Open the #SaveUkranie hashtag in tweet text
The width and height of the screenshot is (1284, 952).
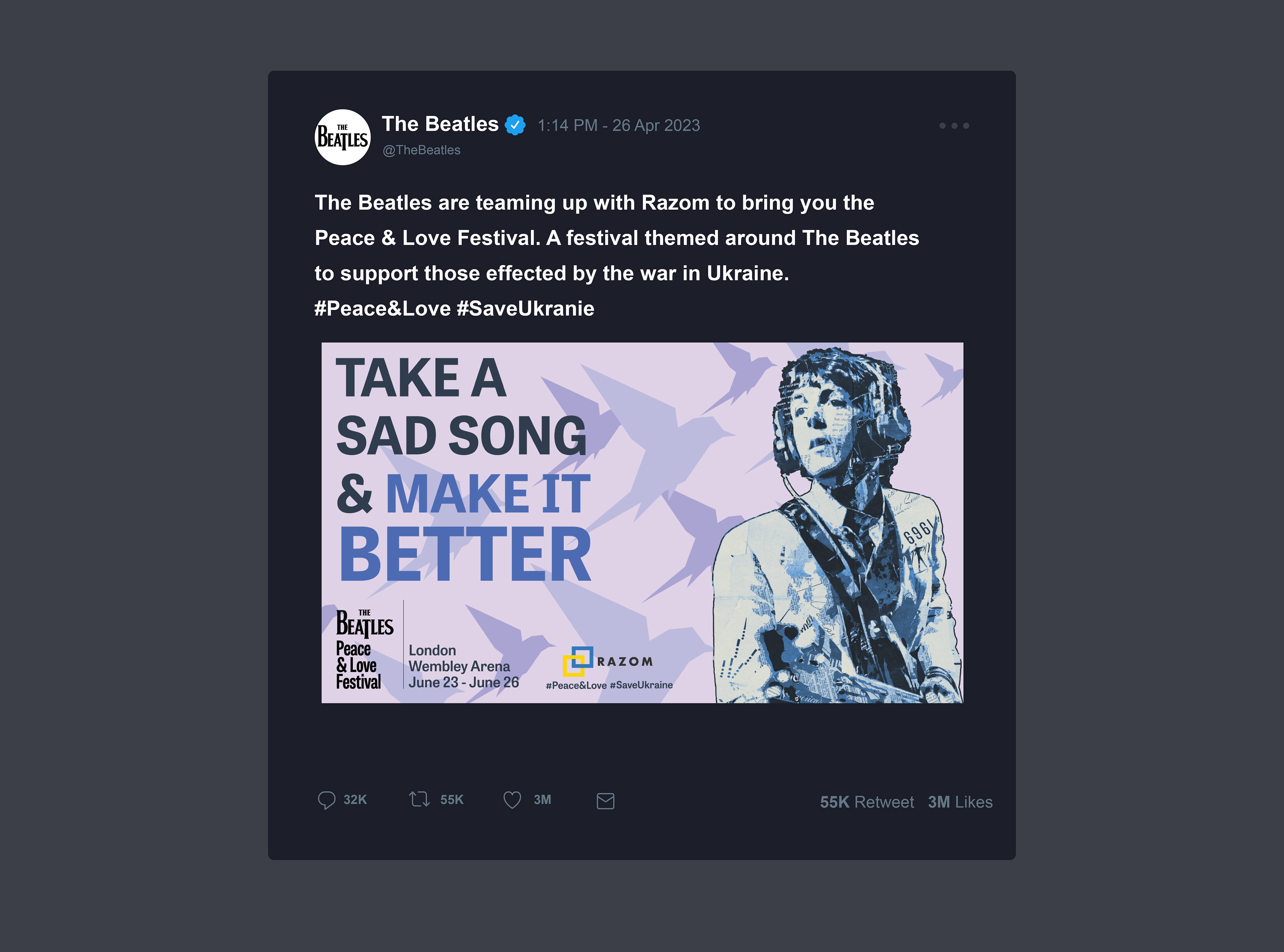click(x=525, y=309)
